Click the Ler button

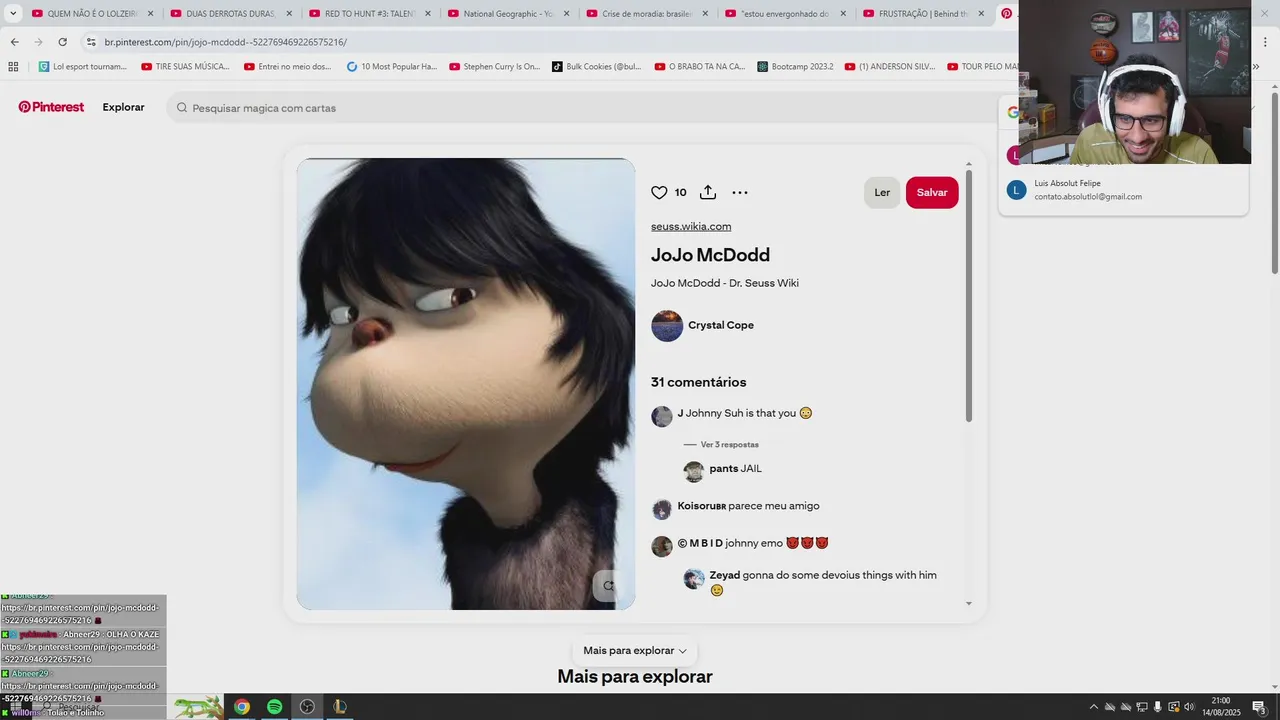click(882, 193)
